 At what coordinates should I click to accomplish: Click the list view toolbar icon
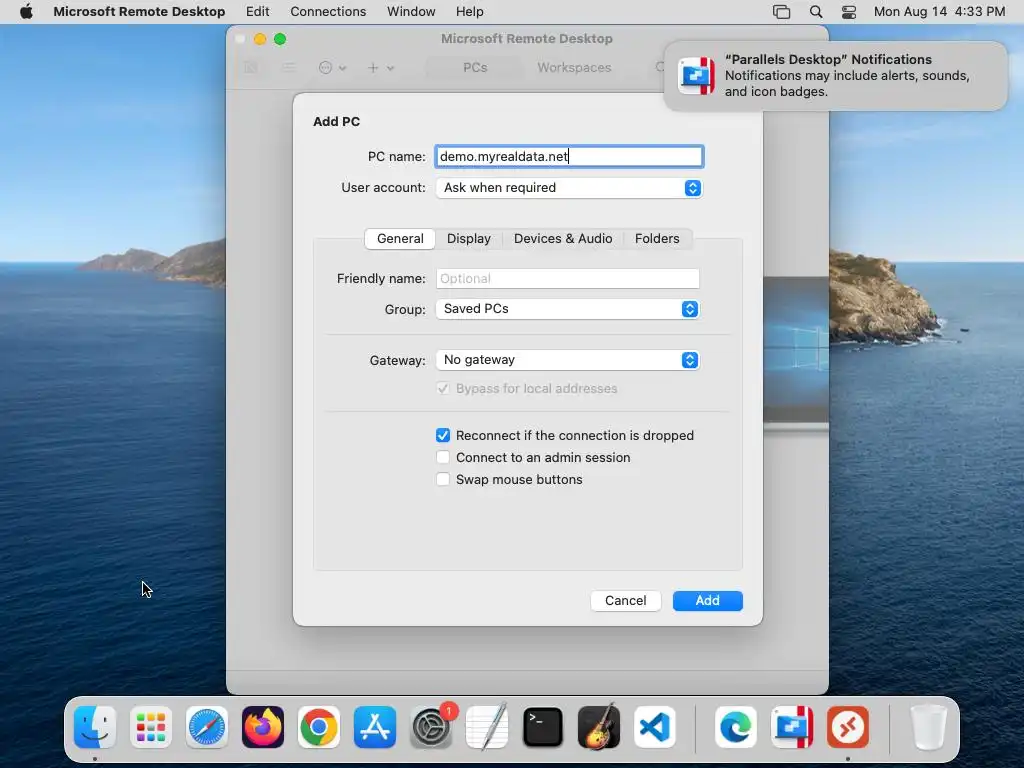289,67
